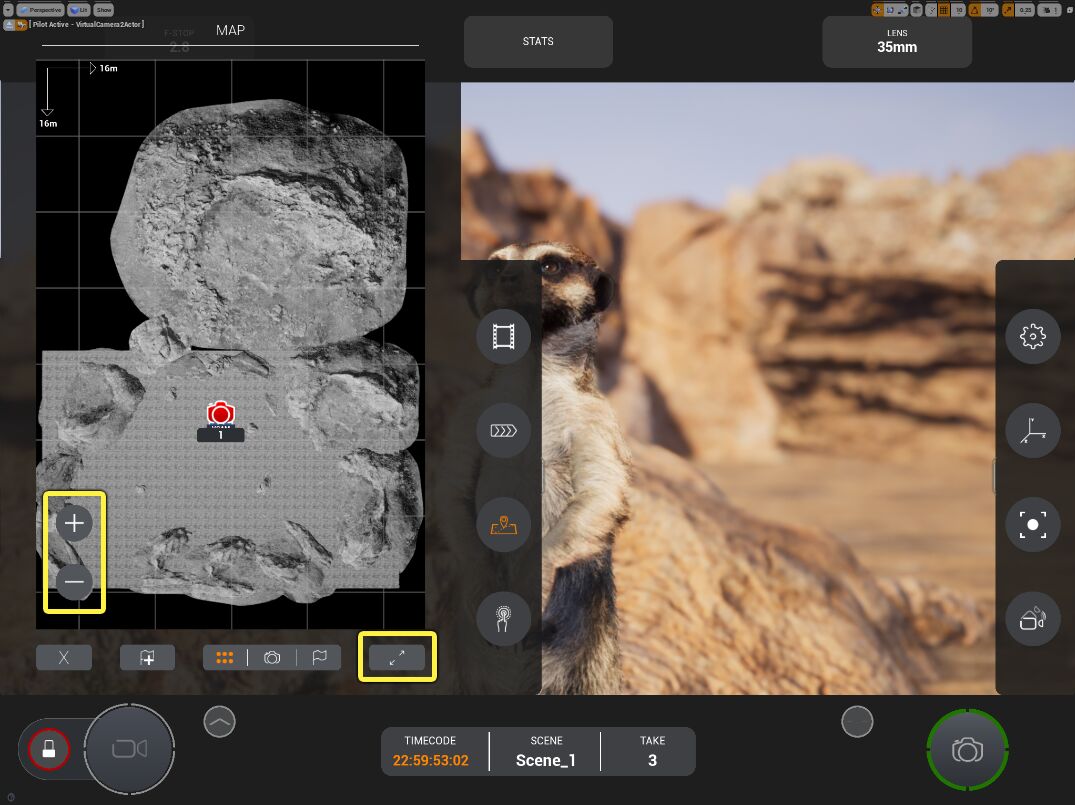The image size is (1075, 805).
Task: Open the Show viewport options dropdown
Action: pos(104,9)
